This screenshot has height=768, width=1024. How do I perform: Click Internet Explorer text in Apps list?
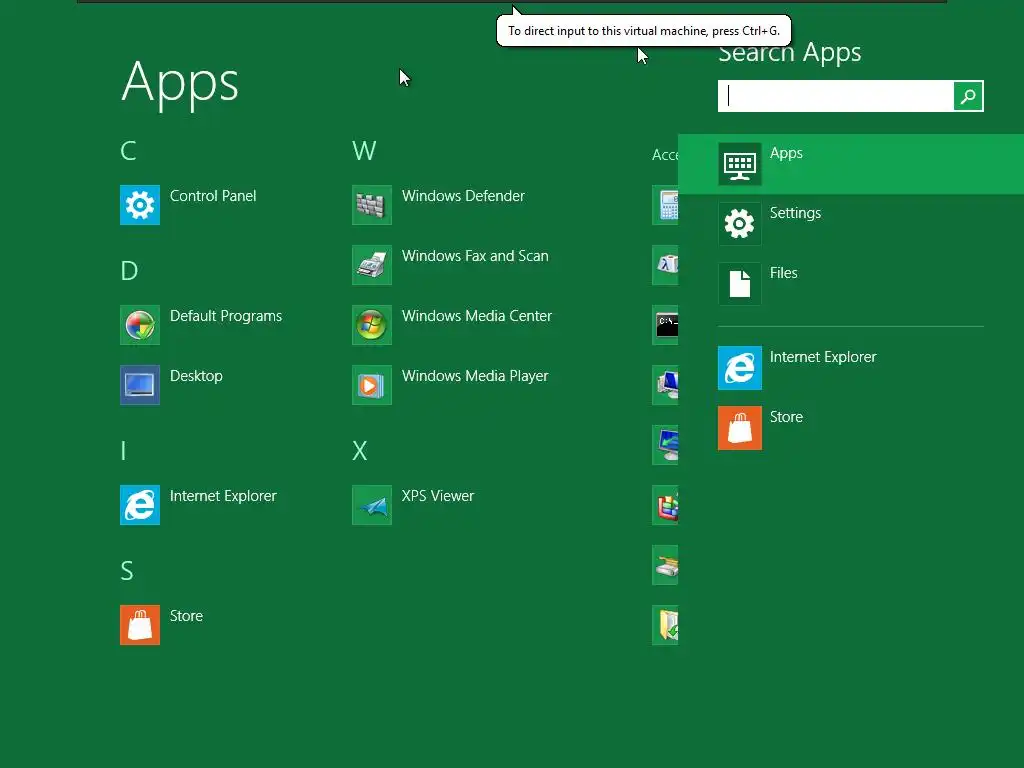click(223, 496)
